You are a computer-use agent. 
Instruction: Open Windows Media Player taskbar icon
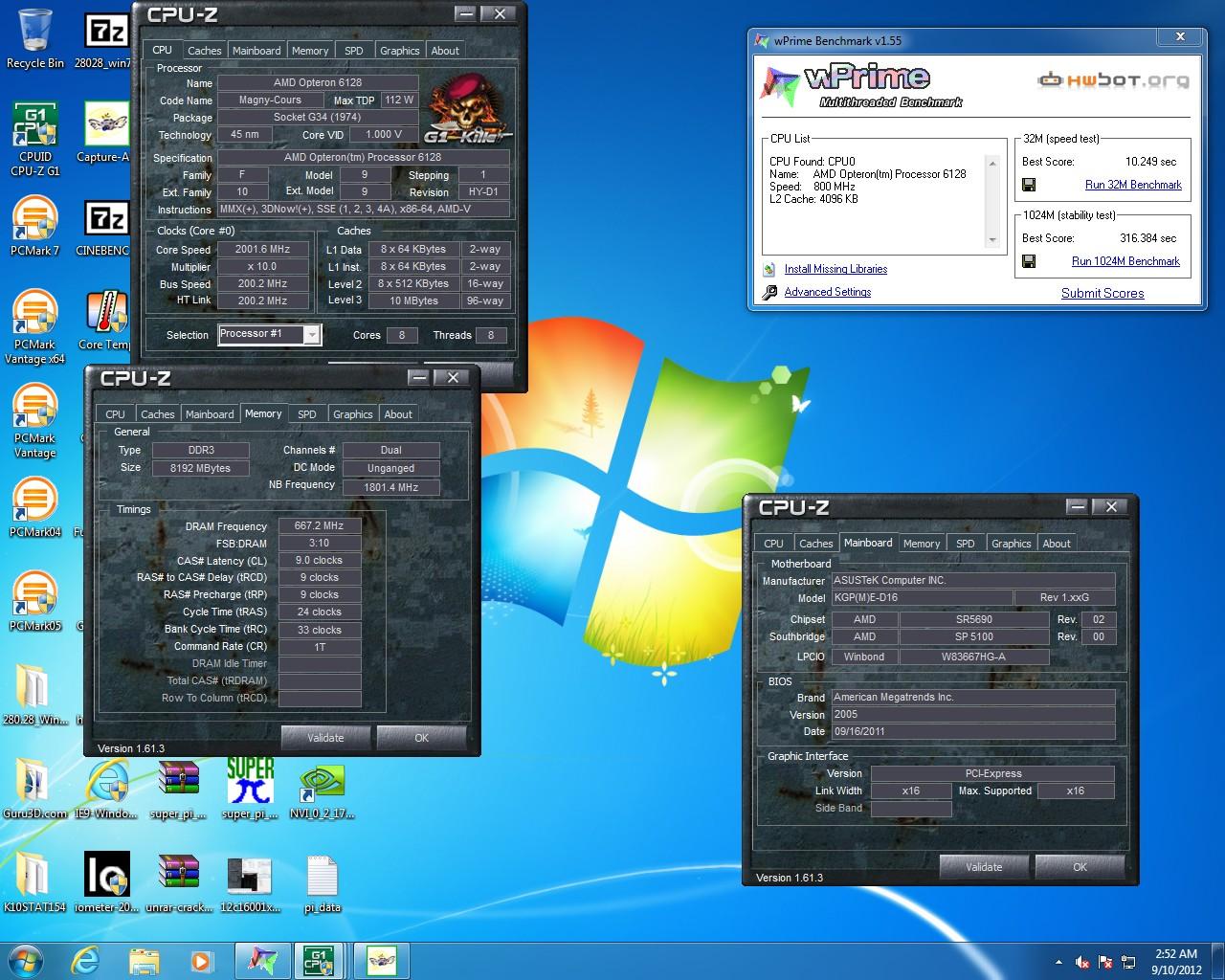tap(201, 960)
